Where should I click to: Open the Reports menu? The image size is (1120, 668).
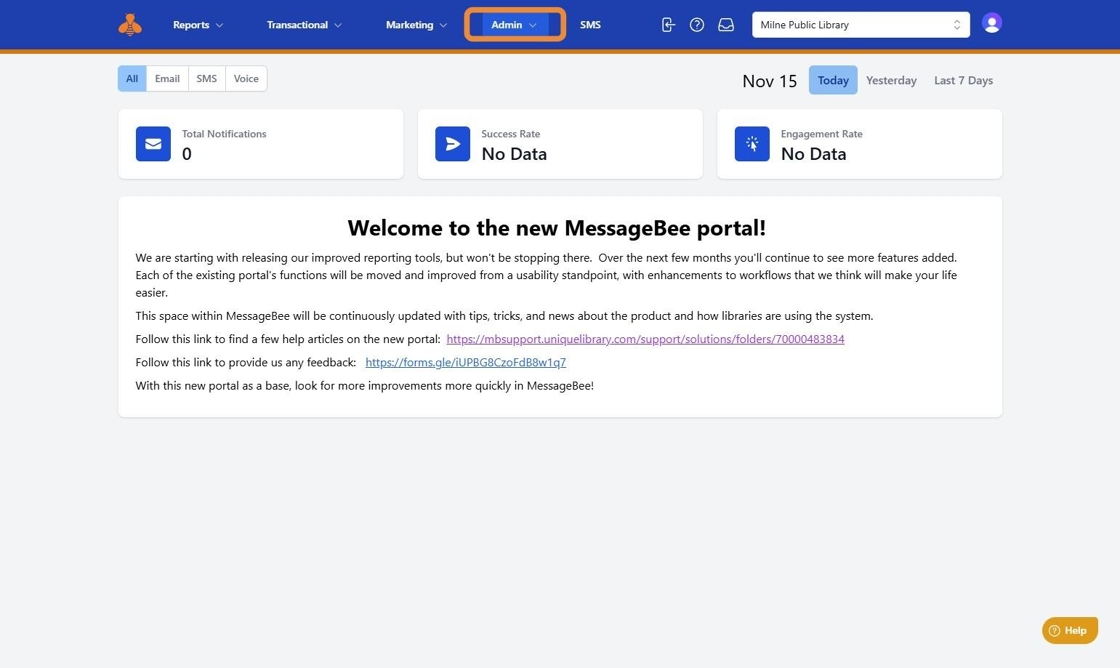pos(198,25)
